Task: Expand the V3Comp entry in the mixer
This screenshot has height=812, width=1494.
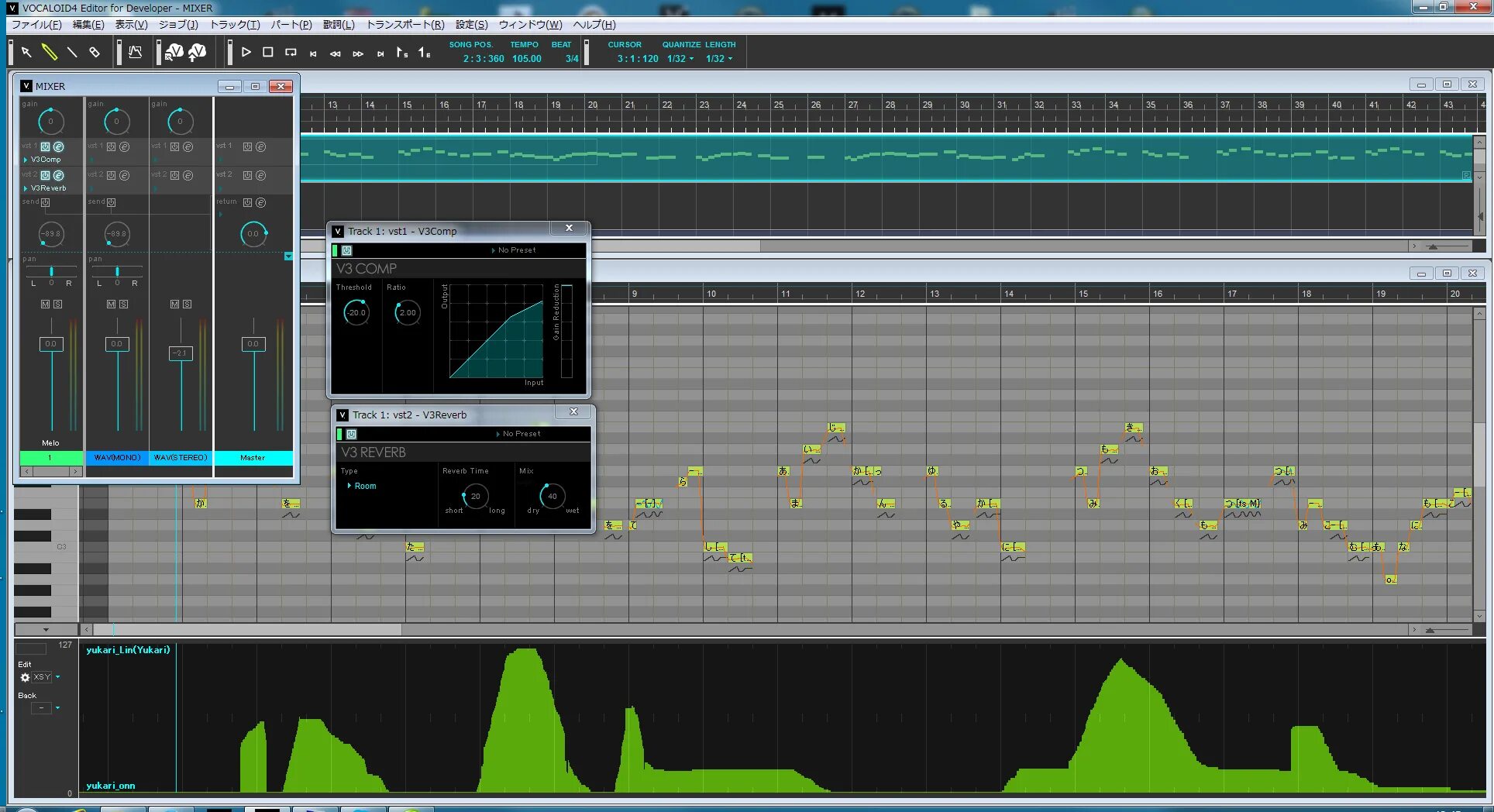Action: tap(26, 160)
